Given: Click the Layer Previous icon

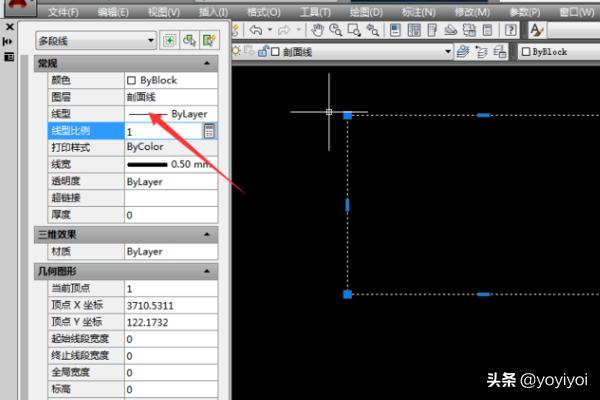Looking at the screenshot, I should click(x=481, y=52).
